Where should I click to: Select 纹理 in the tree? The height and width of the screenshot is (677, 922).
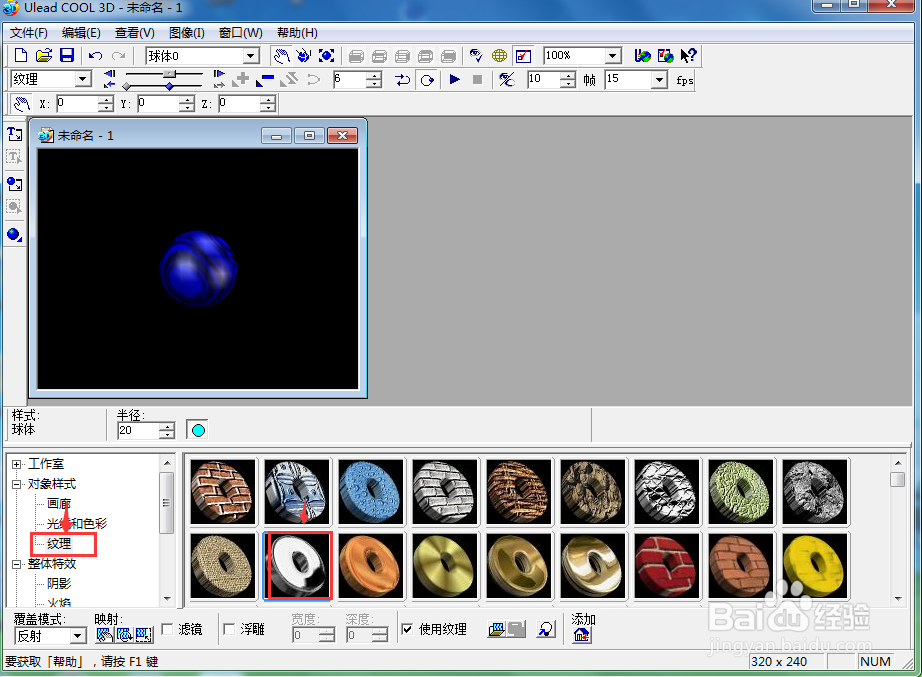pos(59,544)
